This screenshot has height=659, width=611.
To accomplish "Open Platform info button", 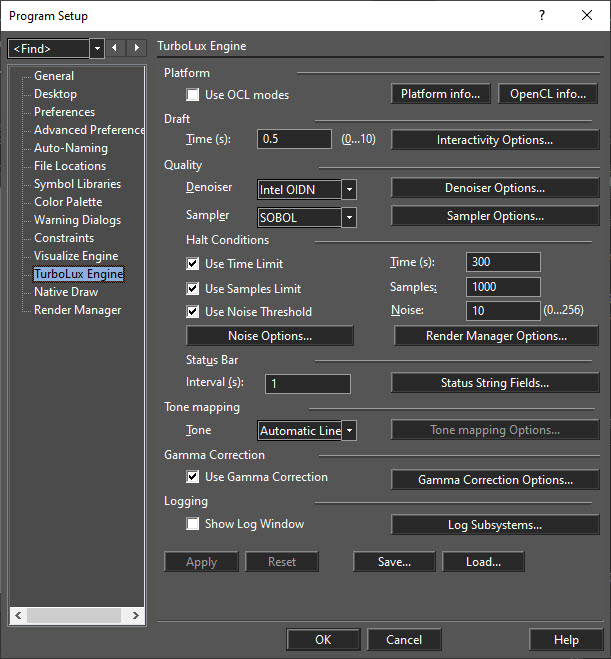I will tap(440, 94).
